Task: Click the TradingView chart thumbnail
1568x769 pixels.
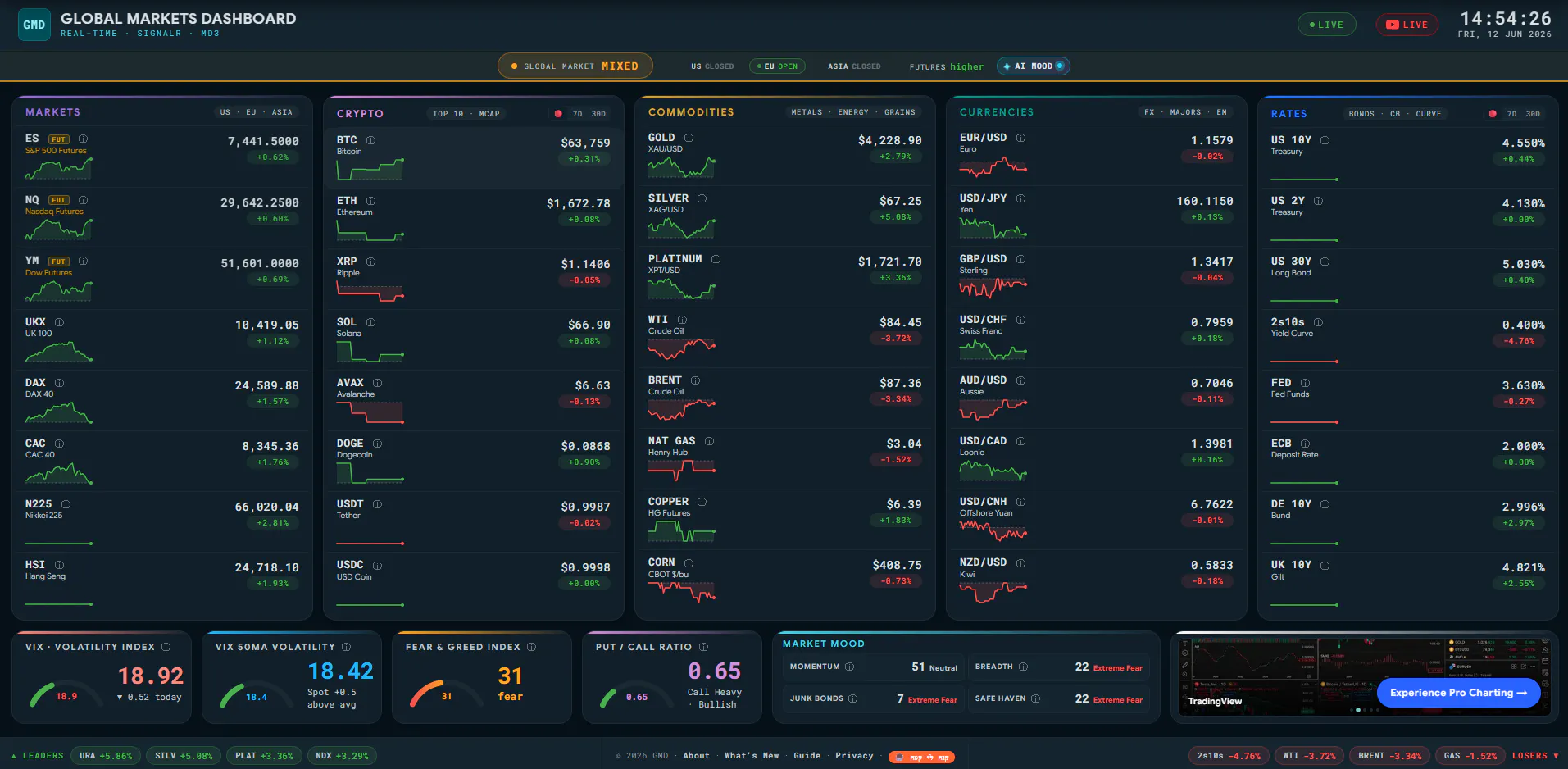Action: click(1365, 677)
